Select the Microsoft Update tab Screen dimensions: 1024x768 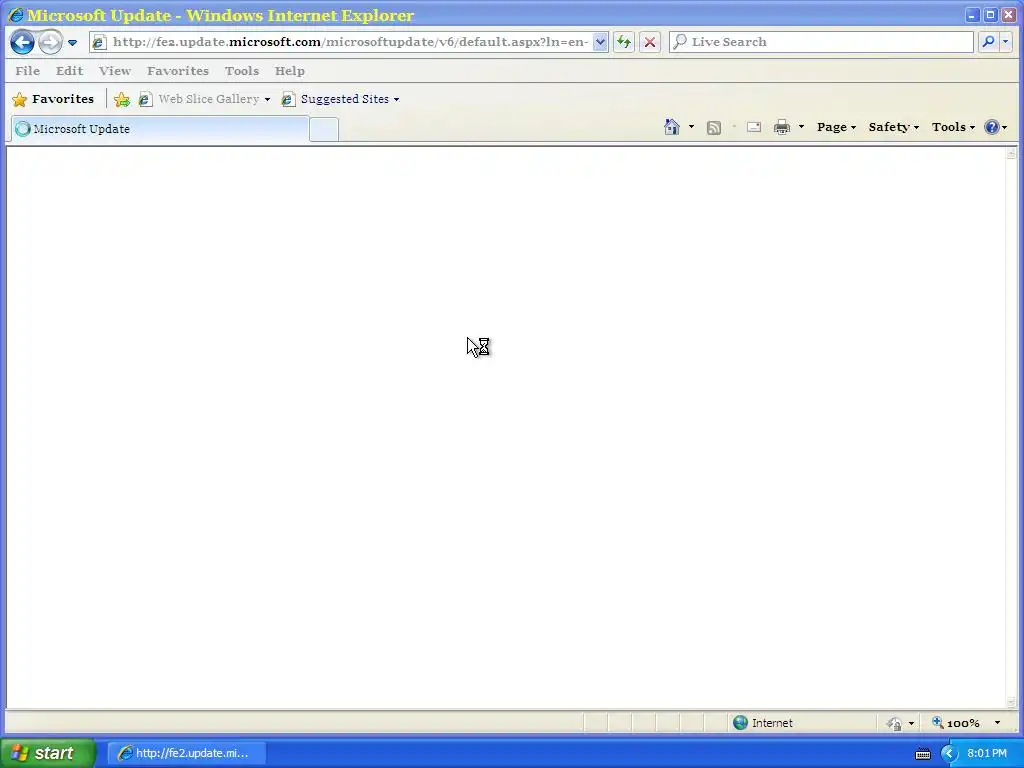coord(160,129)
